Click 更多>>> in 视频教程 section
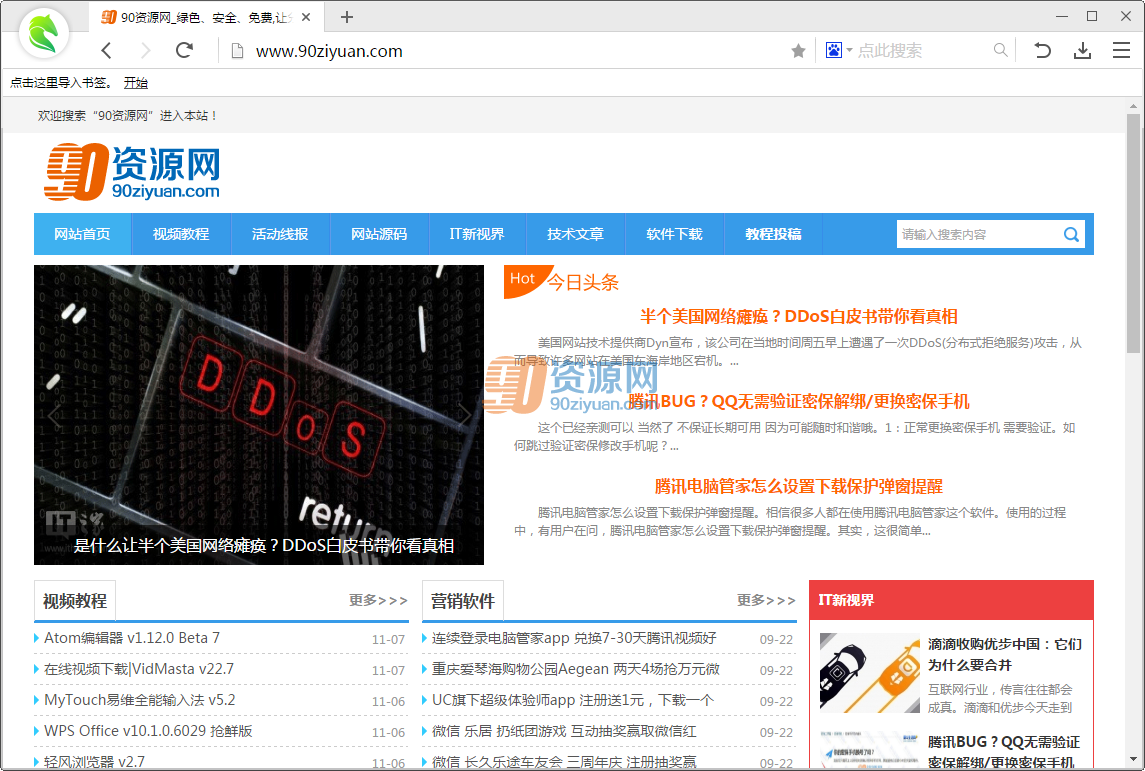Viewport: 1145px width, 771px height. [378, 600]
